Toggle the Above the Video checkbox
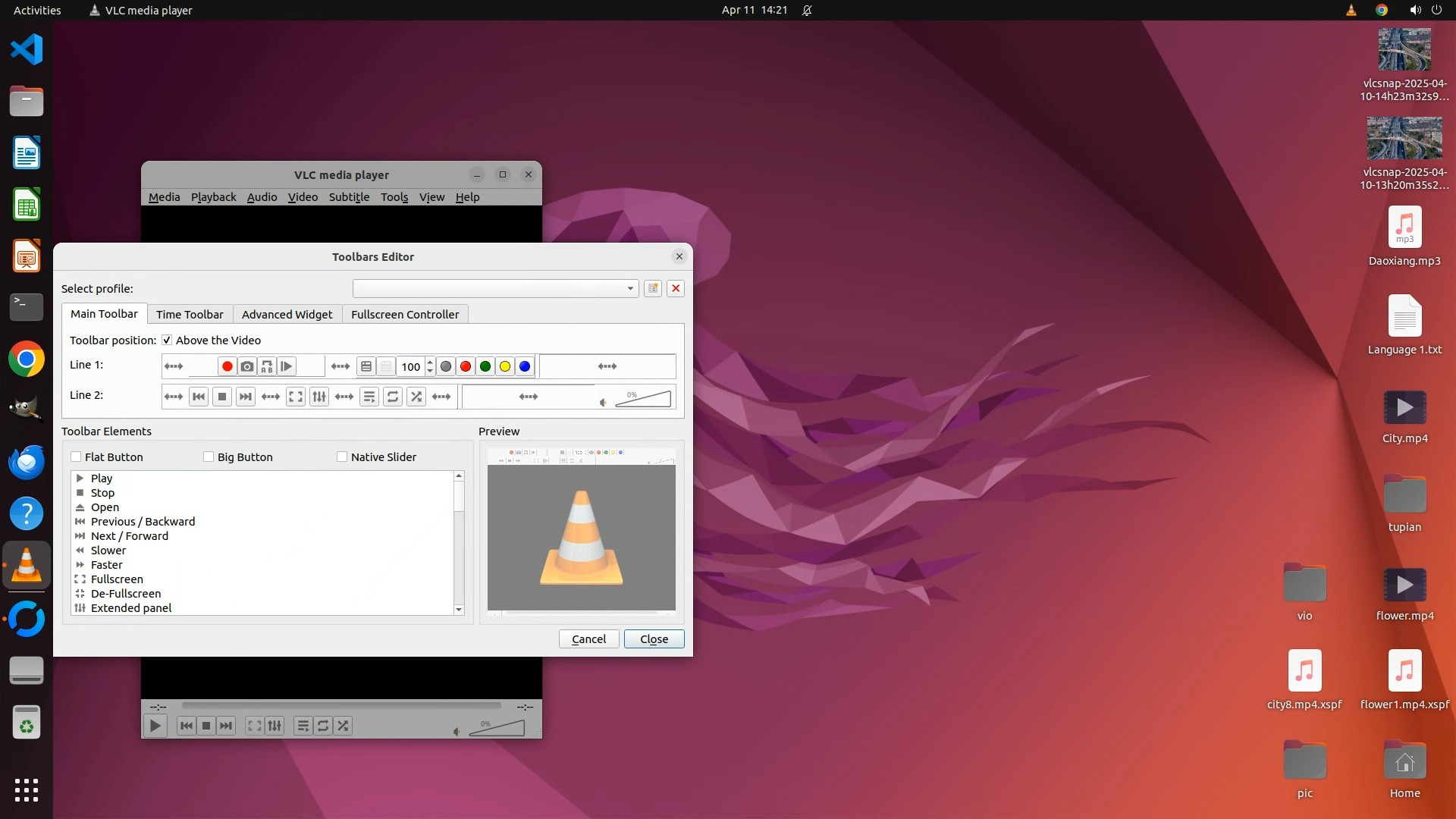 [x=167, y=340]
